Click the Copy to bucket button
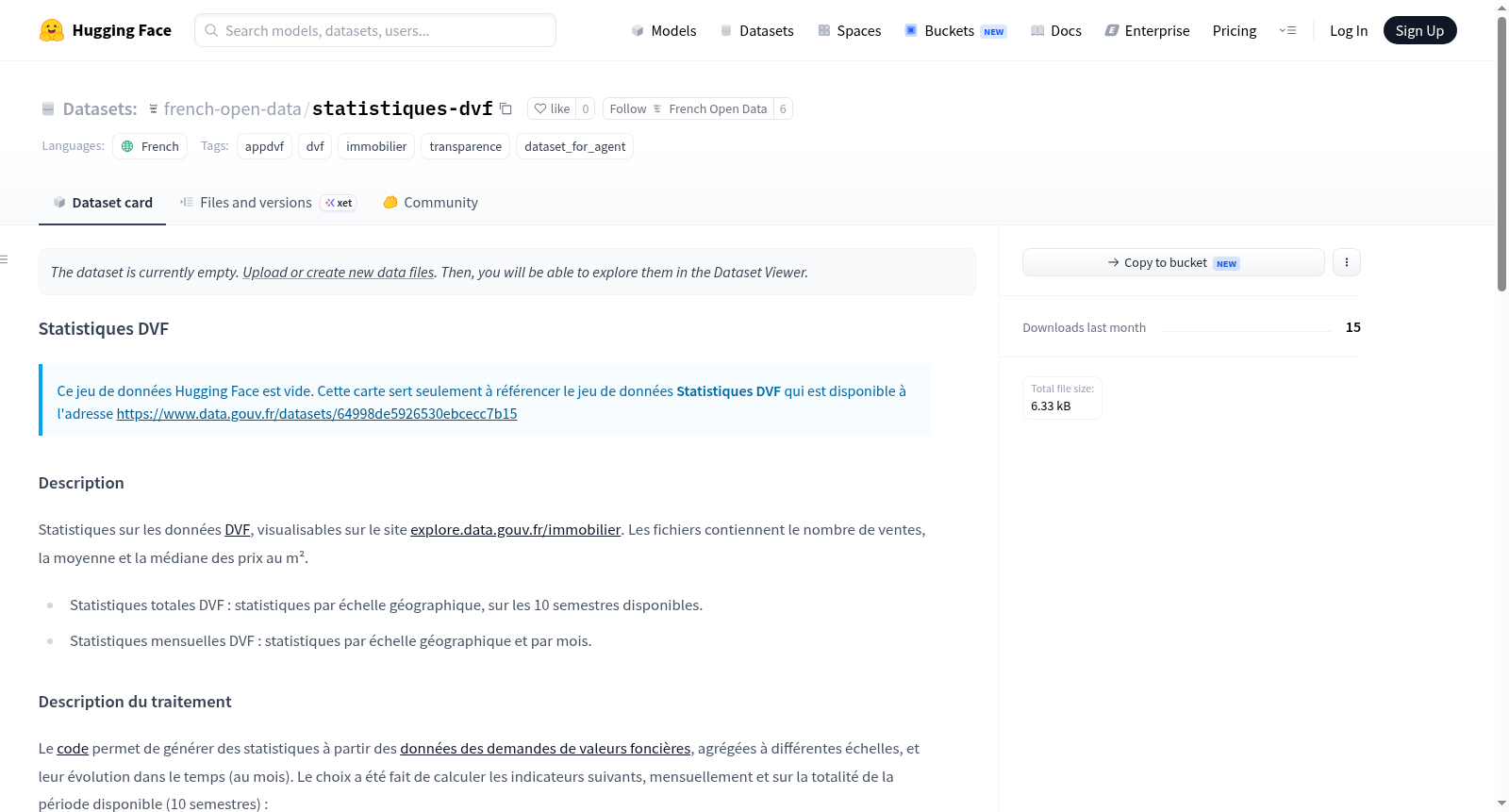Viewport: 1509px width, 812px height. coord(1173,262)
